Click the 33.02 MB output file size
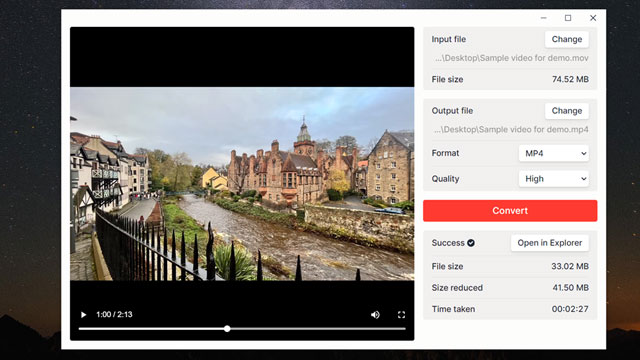This screenshot has height=360, width=640. pyautogui.click(x=570, y=266)
